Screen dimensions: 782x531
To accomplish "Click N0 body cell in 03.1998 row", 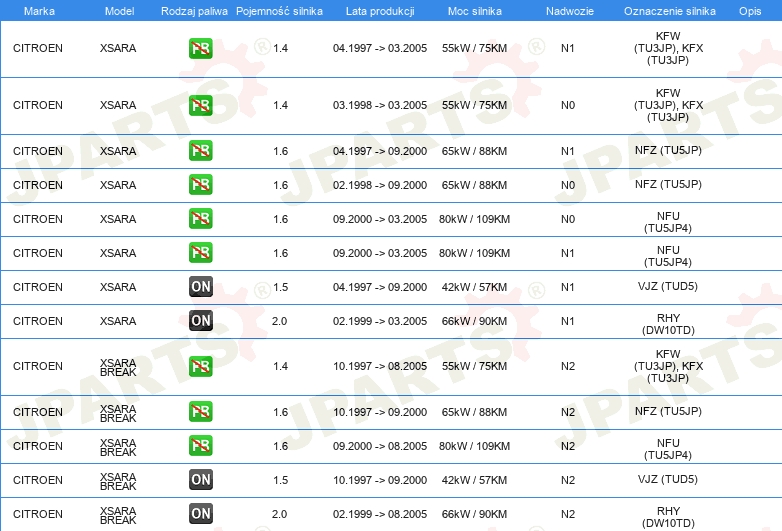I will tap(568, 105).
